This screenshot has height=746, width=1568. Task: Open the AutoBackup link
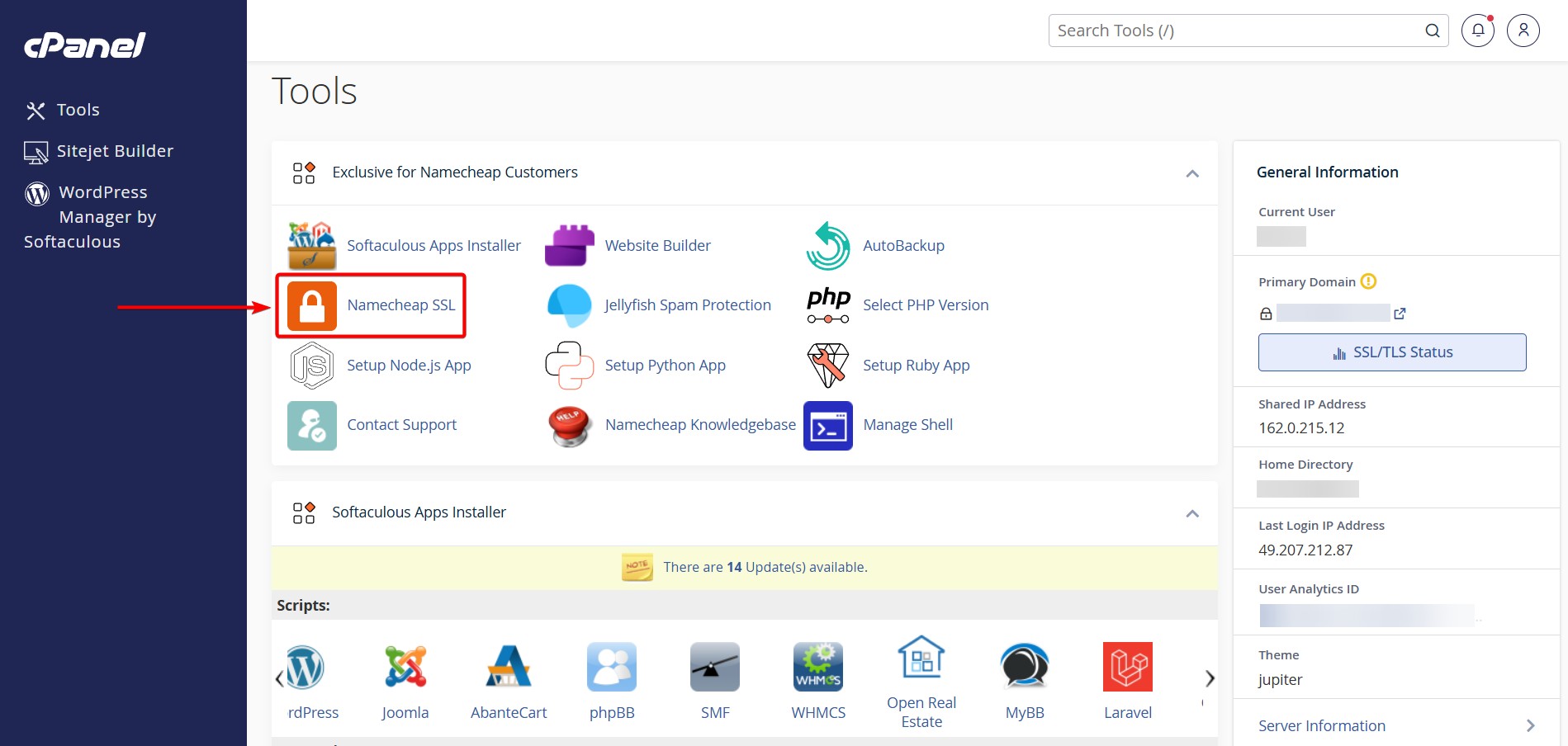coord(903,246)
